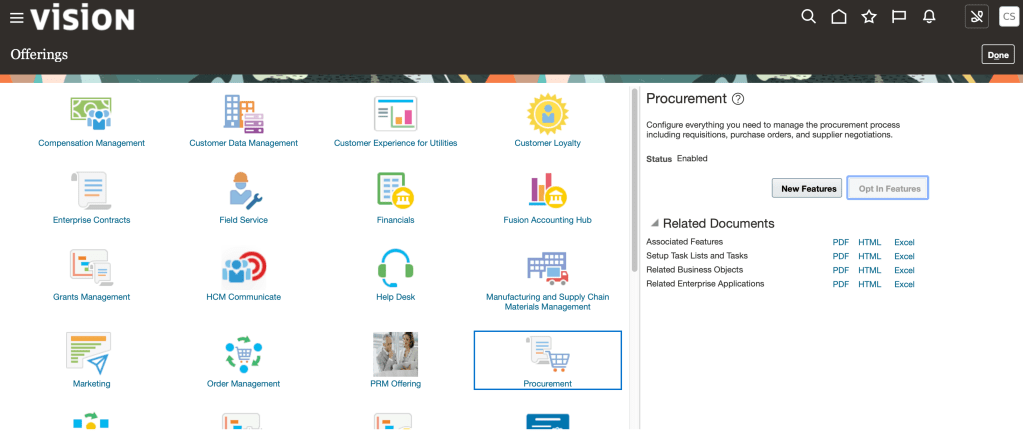1023x439 pixels.
Task: Open the CS user account menu
Action: point(1008,17)
